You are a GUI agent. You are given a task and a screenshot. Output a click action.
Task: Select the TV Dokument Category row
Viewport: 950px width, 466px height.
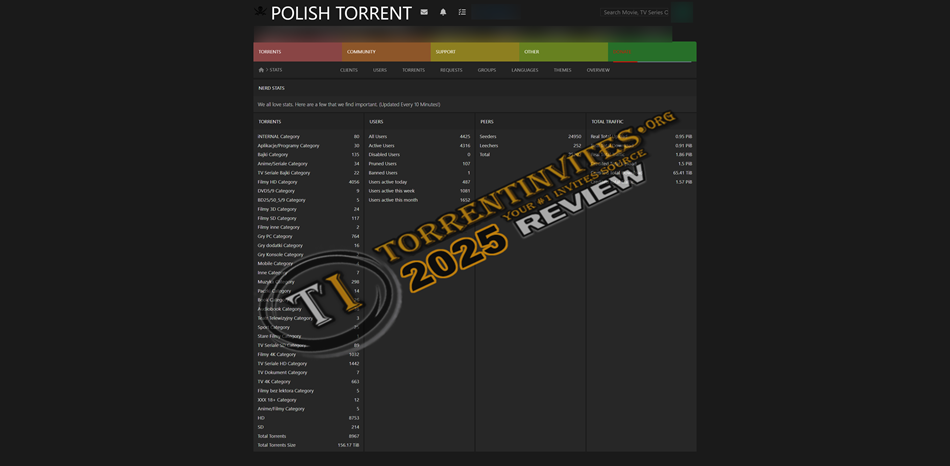(x=308, y=373)
